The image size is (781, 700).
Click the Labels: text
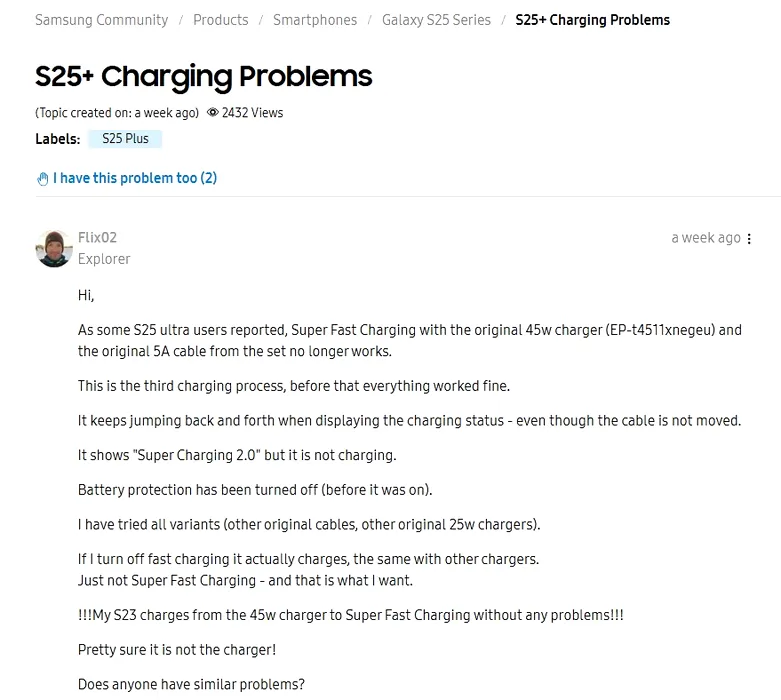tap(58, 139)
